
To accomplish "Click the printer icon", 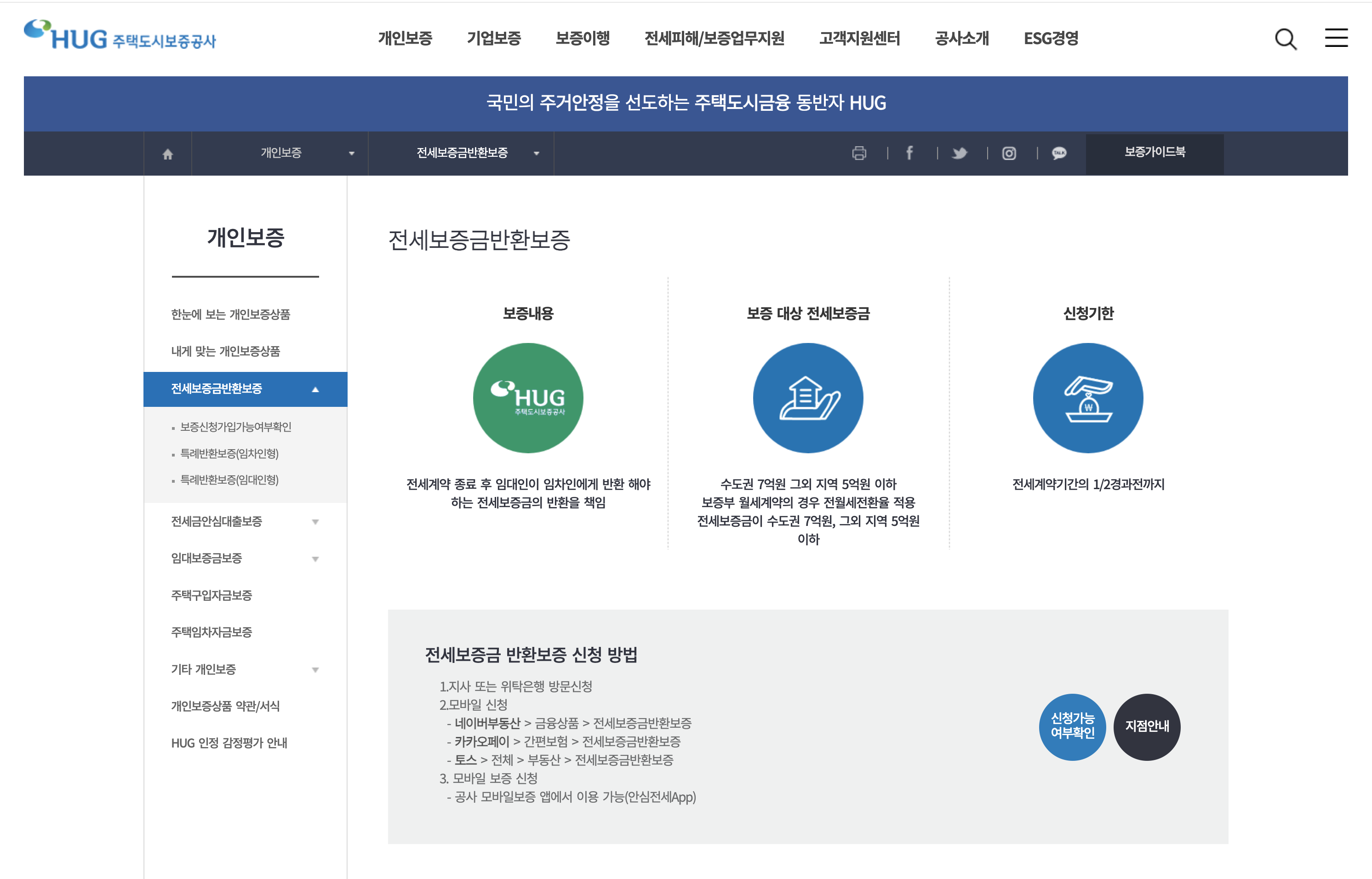I will 859,153.
